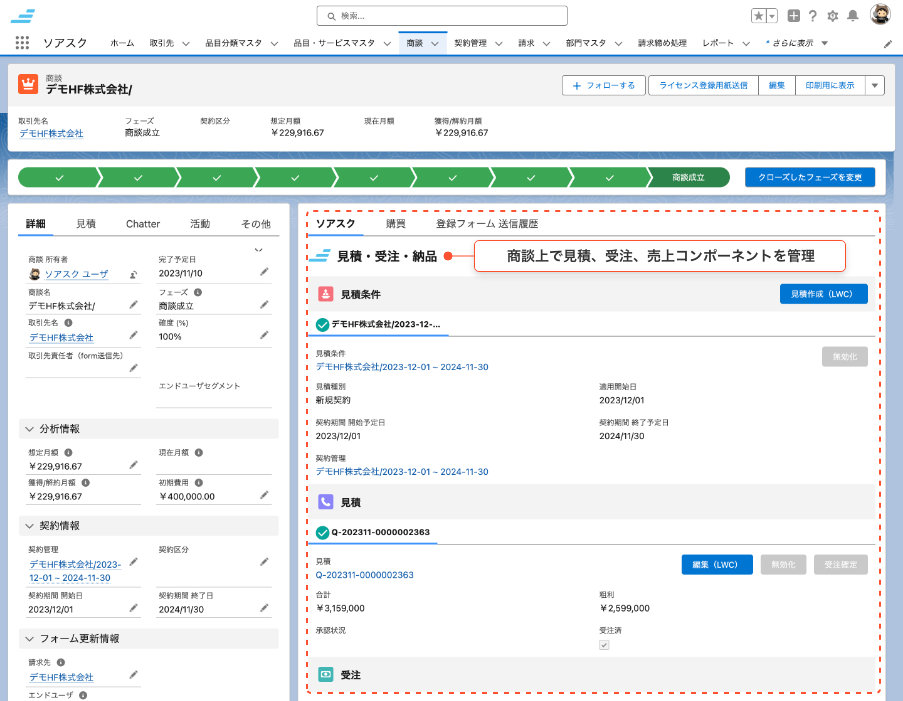Edit navigation bar with pencil icon
Viewport: 903px width, 701px height.
(x=887, y=44)
